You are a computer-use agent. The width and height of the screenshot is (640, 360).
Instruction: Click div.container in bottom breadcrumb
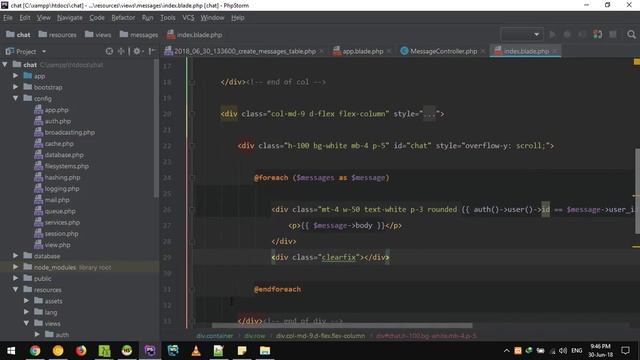[215, 336]
